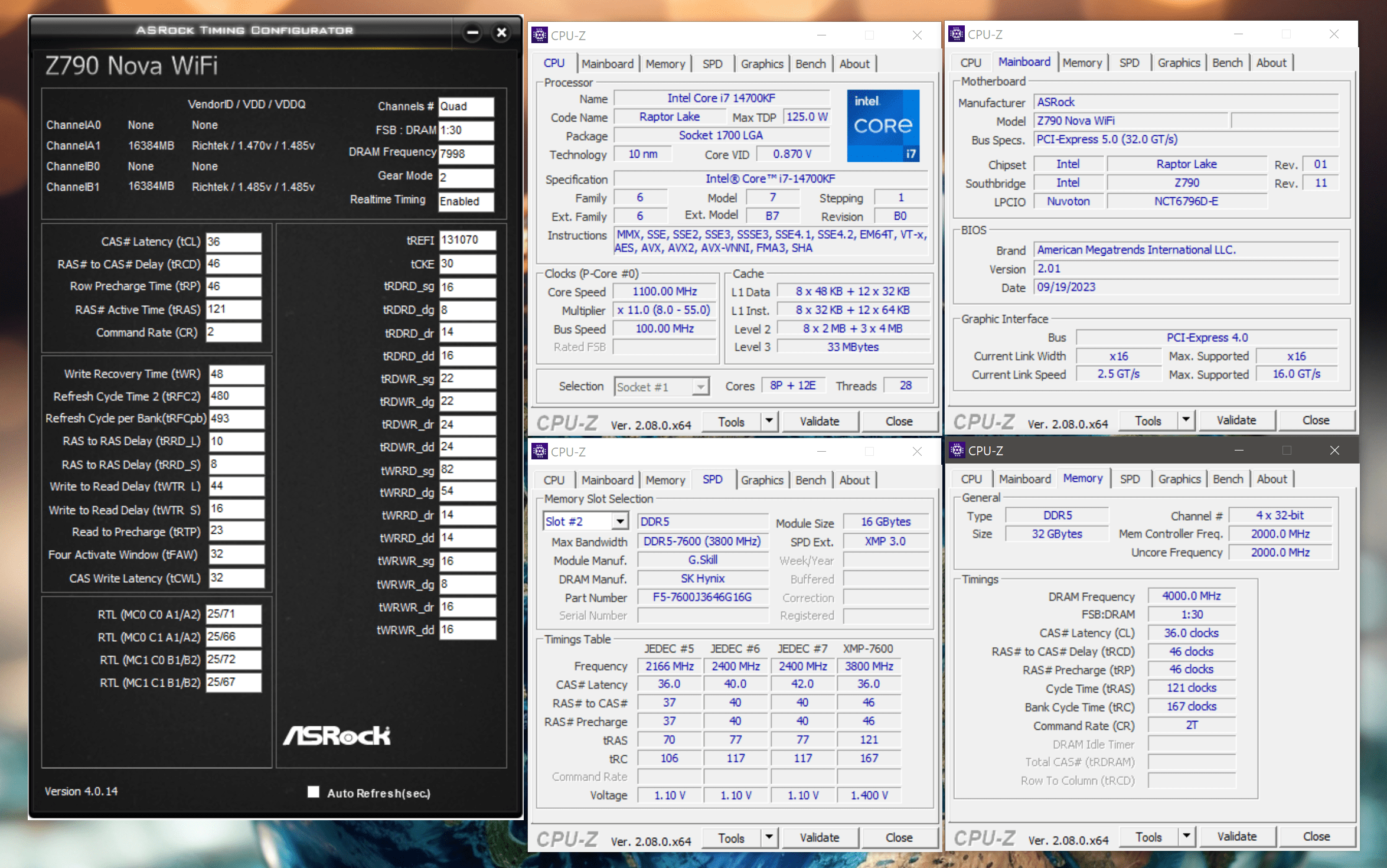
Task: Click the Channel # '4 x 32-bit' value
Action: point(1280,515)
